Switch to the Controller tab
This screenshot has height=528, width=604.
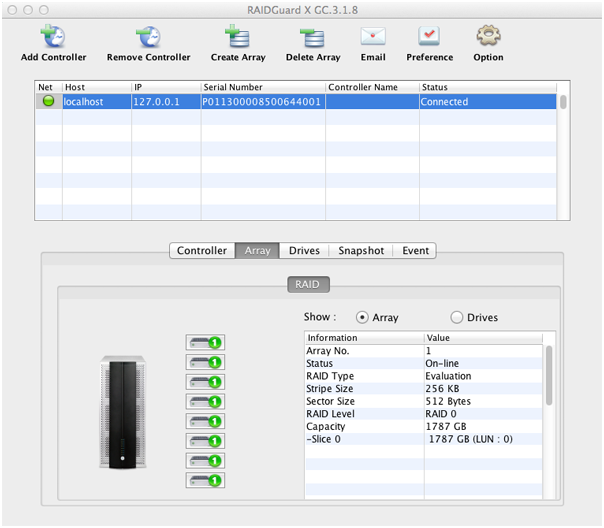[x=202, y=250]
